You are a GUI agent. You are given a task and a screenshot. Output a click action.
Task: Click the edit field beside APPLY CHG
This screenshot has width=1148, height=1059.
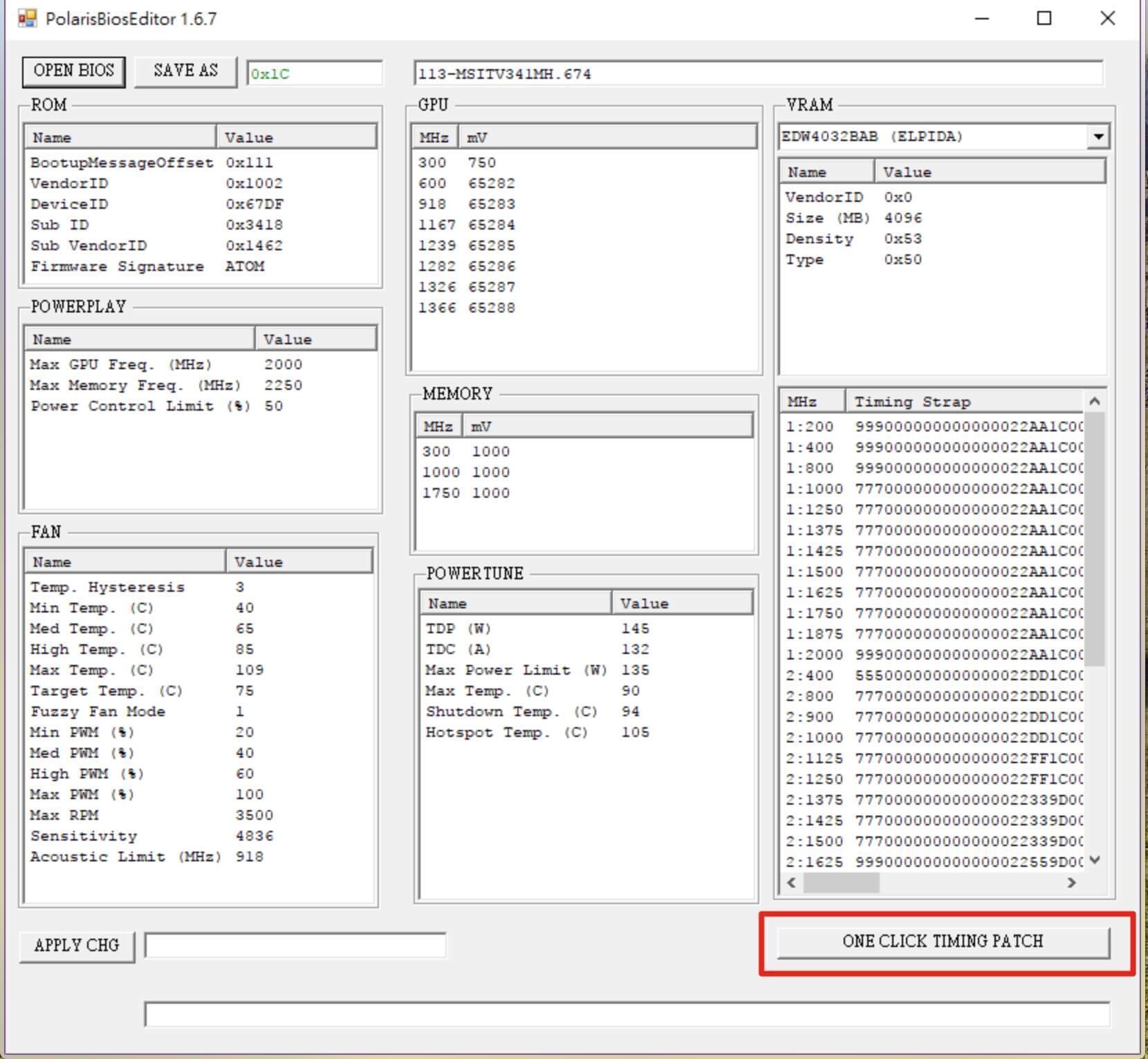[x=295, y=946]
